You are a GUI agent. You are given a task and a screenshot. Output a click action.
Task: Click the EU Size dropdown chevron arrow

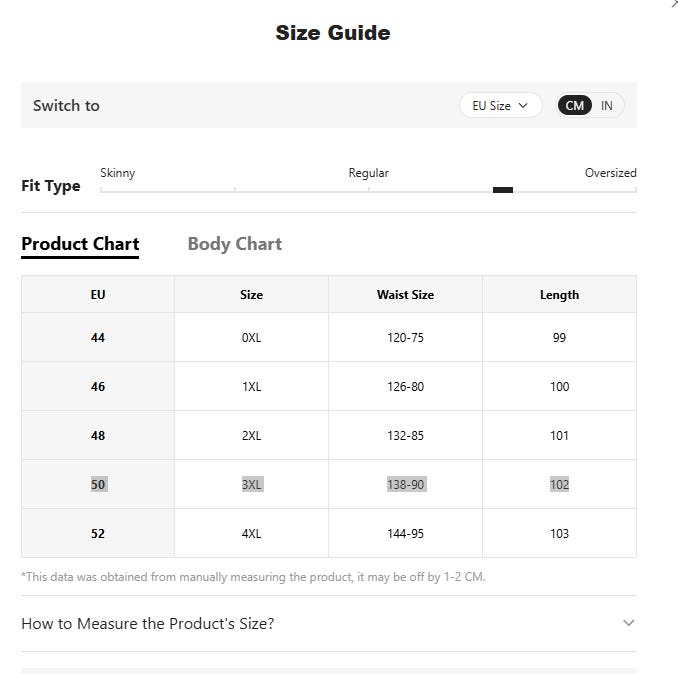[523, 105]
